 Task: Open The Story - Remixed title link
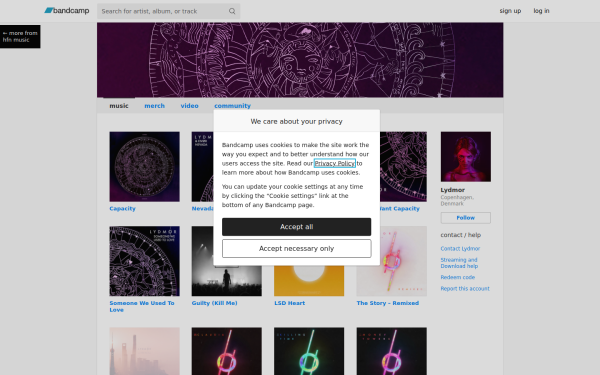(388, 303)
